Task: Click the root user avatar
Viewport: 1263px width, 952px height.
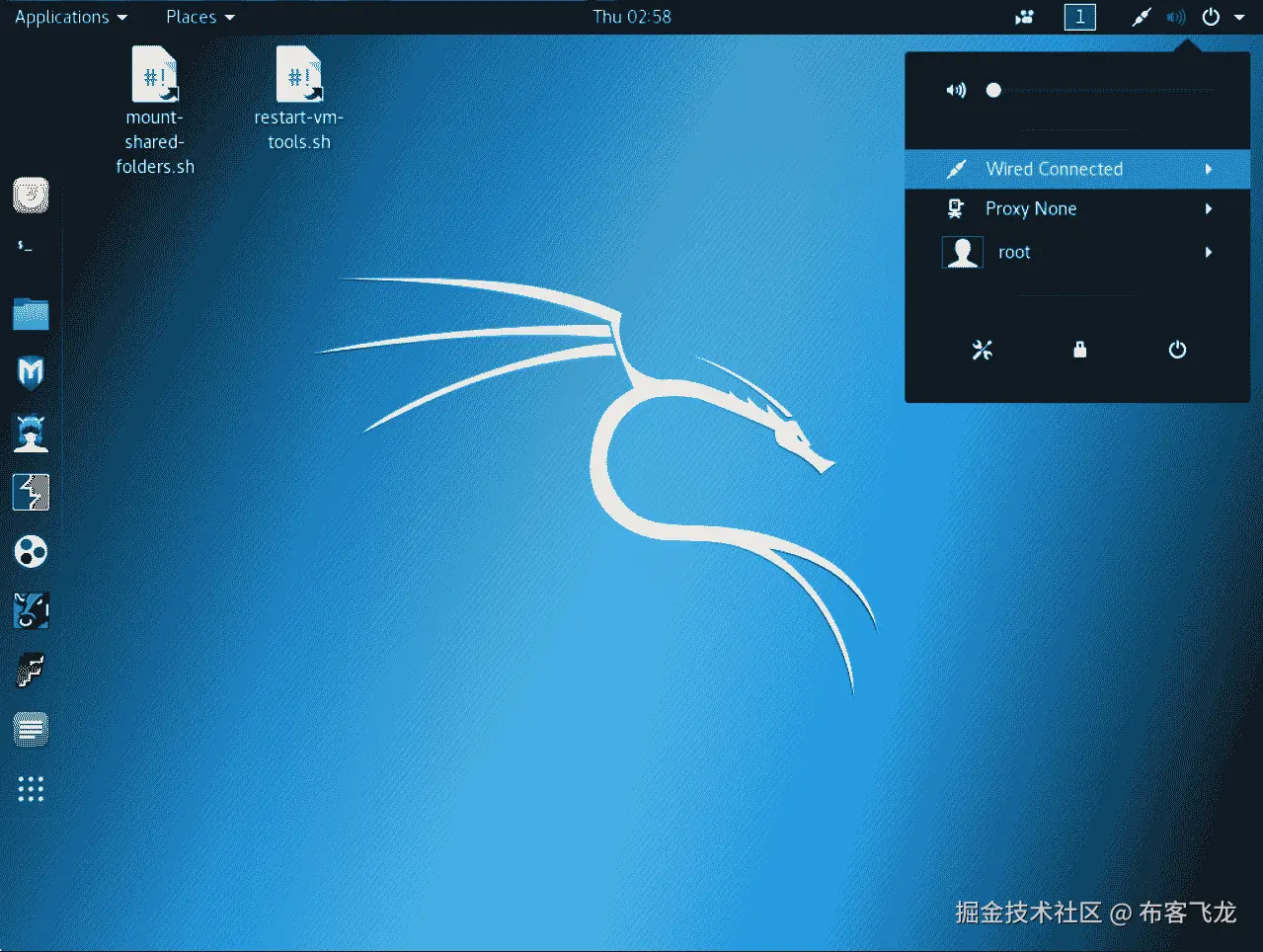Action: 962,252
